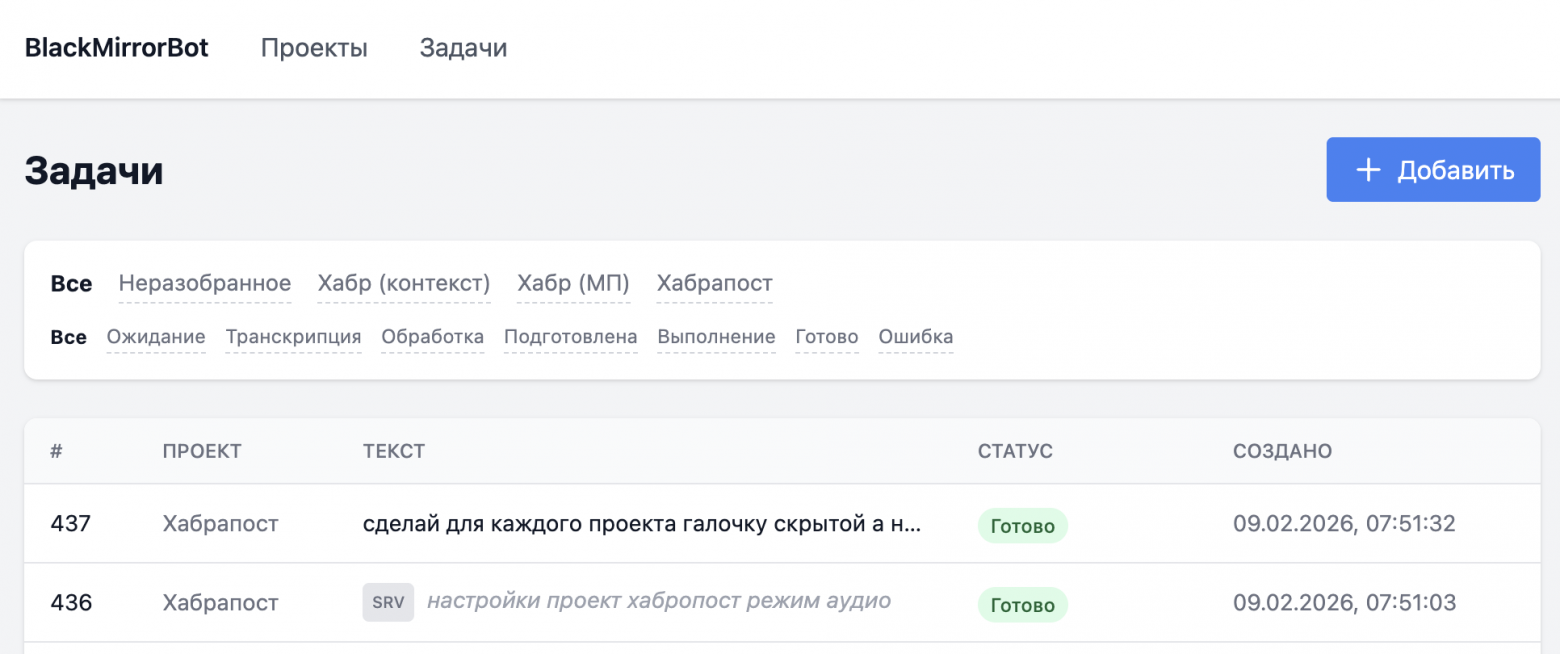The image size is (1560, 654).
Task: Open the Проекты menu item
Action: point(314,48)
